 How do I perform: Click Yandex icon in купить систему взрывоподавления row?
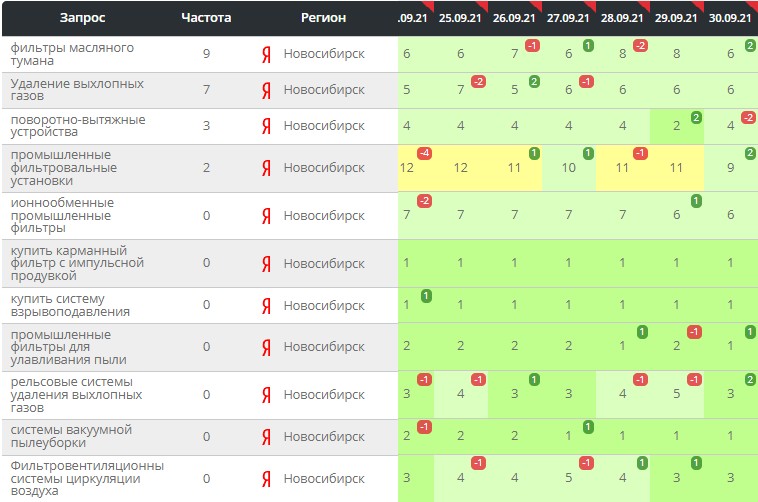[x=266, y=305]
